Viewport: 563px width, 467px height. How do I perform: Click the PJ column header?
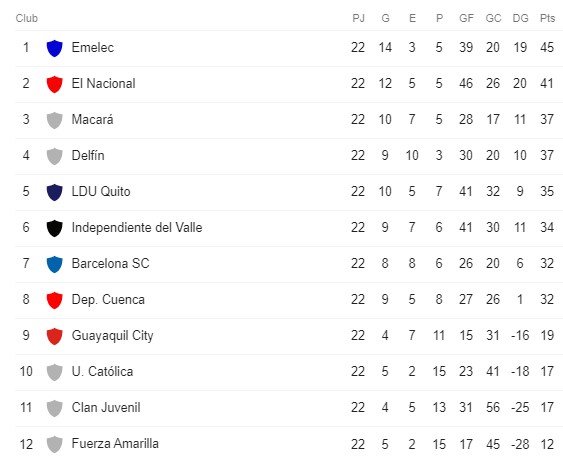[x=358, y=18]
